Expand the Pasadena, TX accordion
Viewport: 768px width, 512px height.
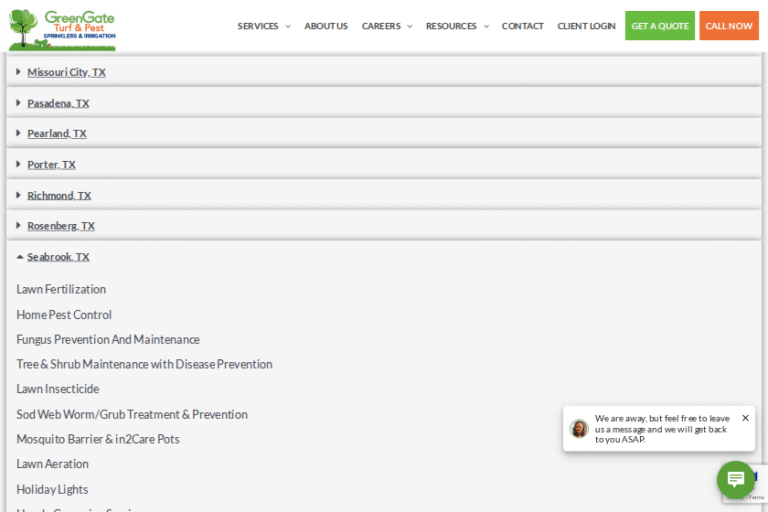tap(58, 103)
